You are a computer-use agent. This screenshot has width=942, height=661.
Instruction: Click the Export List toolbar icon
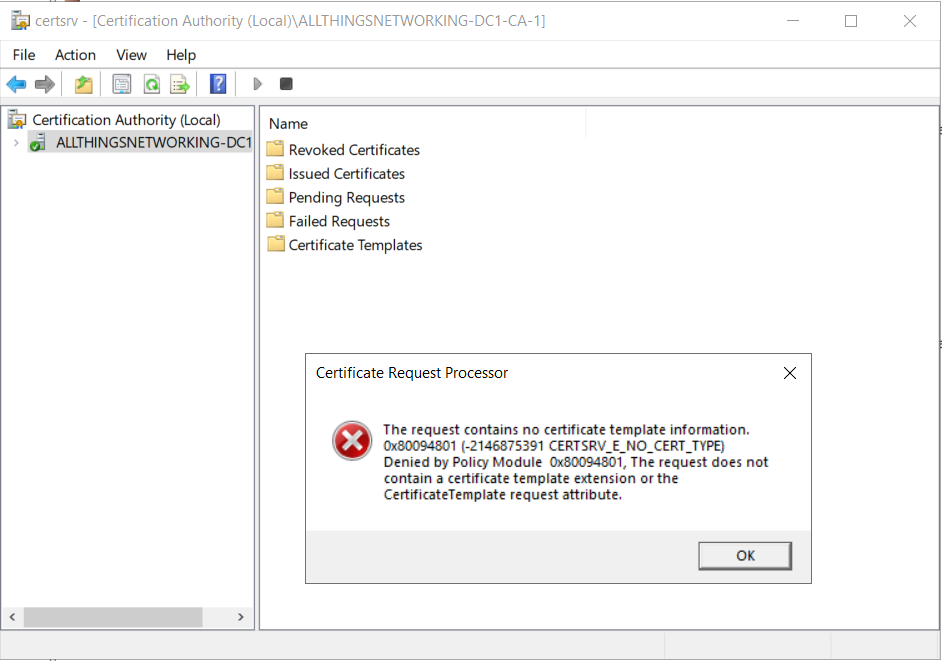(180, 84)
